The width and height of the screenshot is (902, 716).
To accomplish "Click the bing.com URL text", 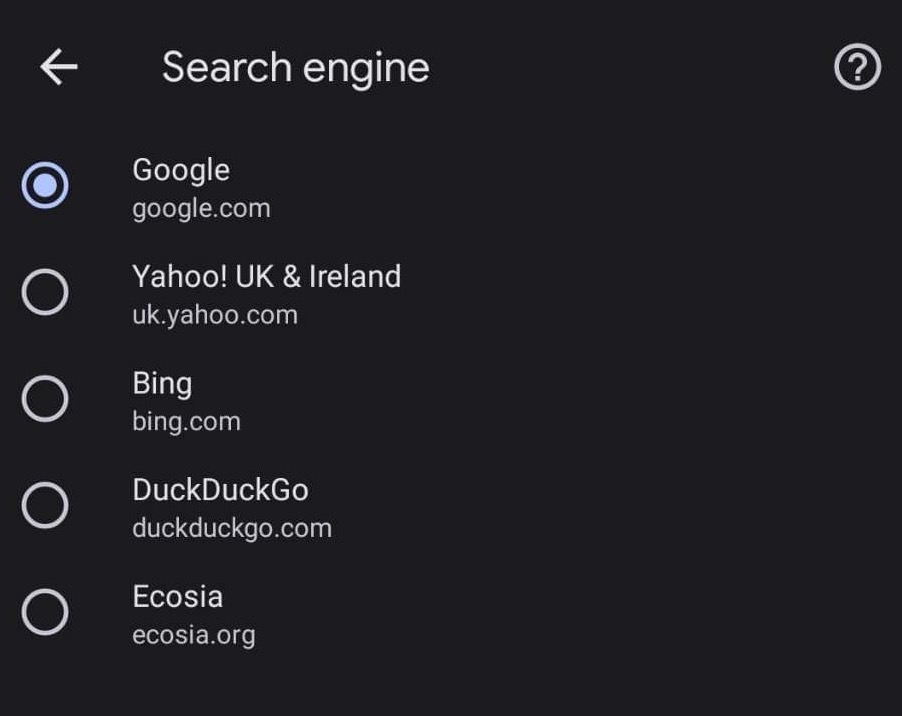I will 186,421.
